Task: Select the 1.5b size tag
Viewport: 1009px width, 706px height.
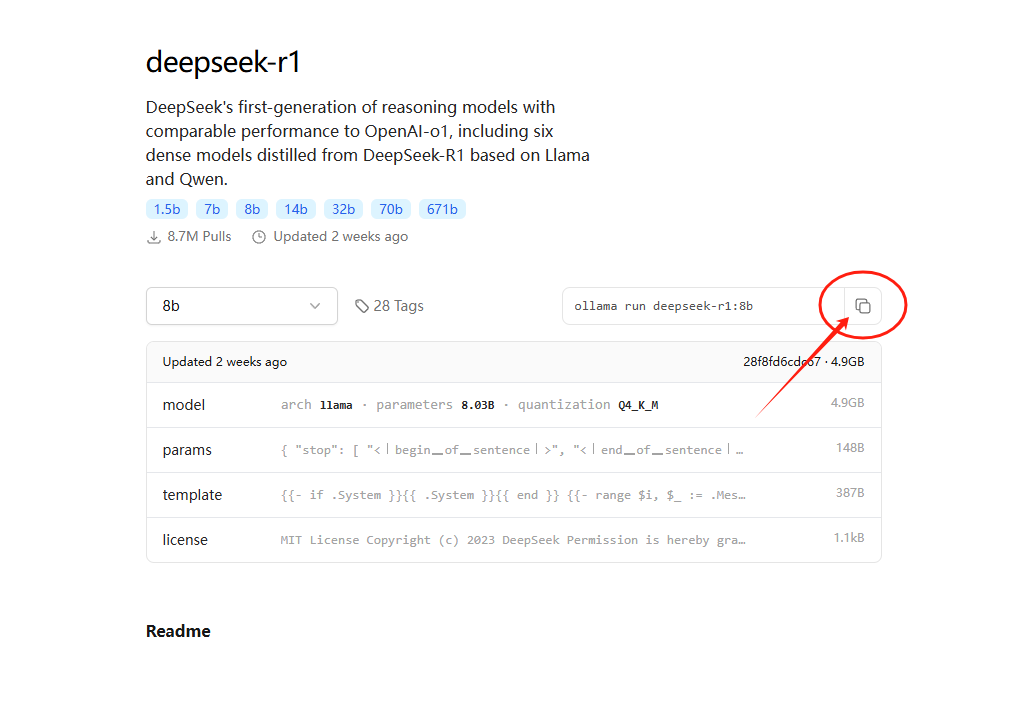Action: [167, 209]
